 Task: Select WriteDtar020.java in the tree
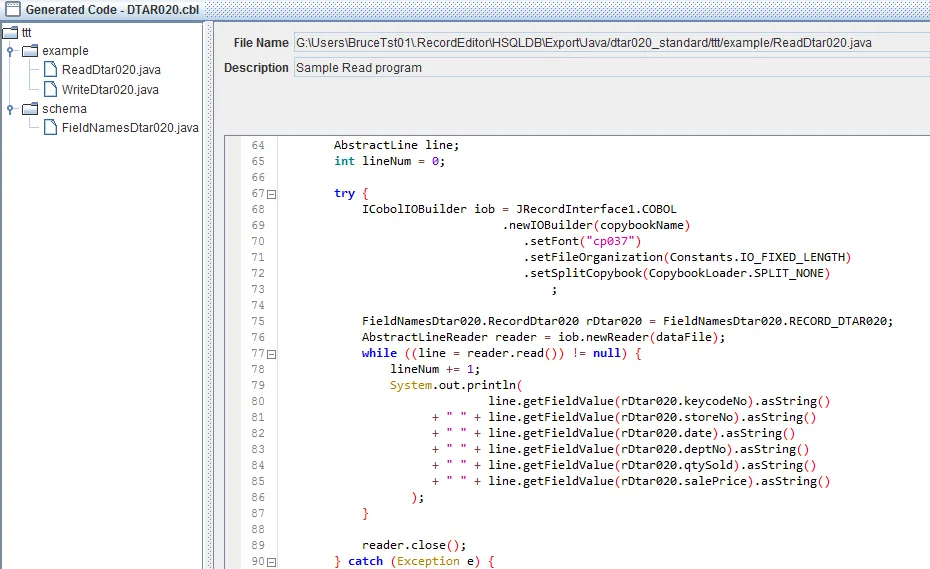110,90
